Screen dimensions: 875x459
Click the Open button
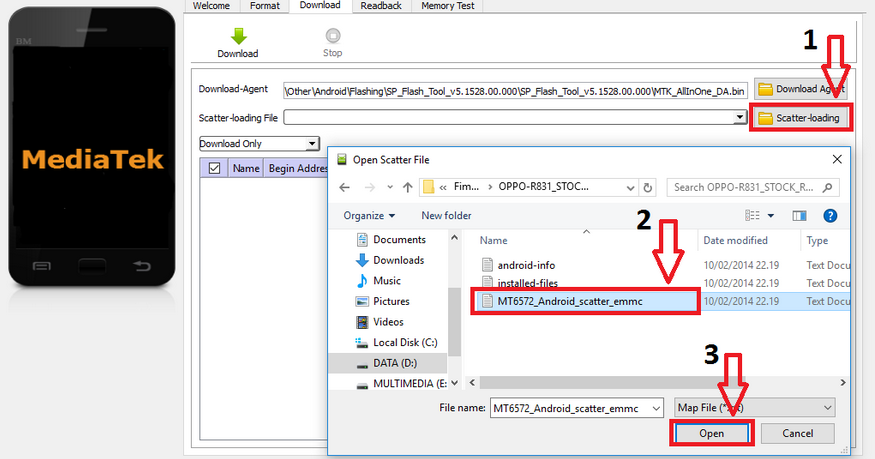point(711,433)
